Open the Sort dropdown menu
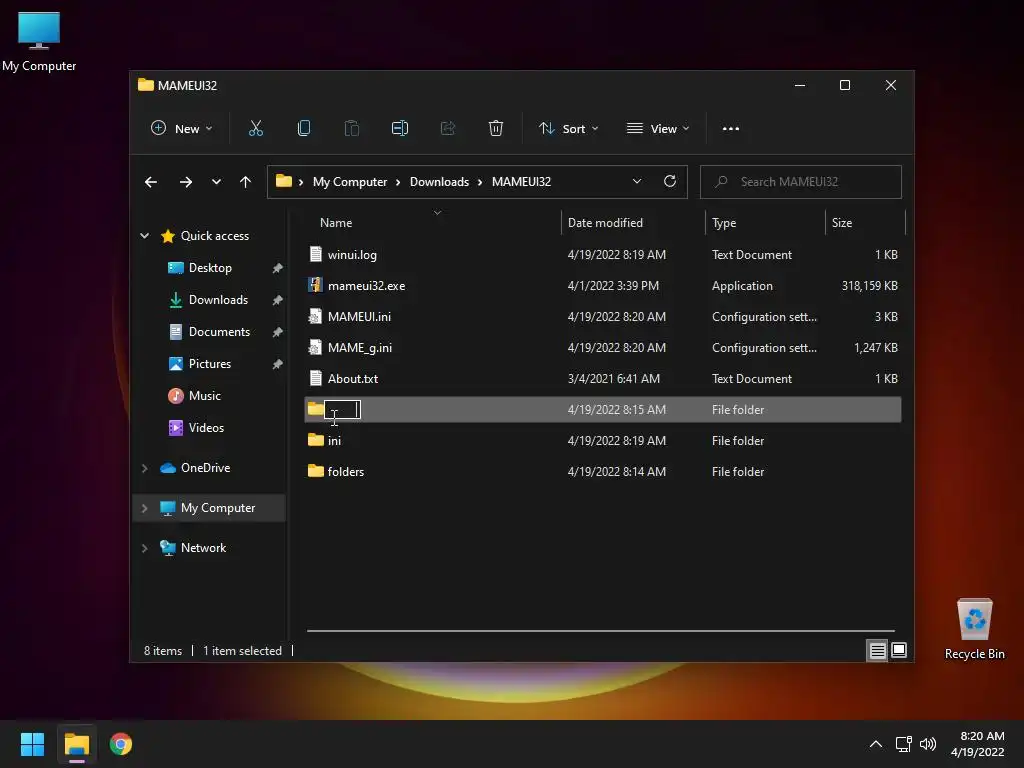Viewport: 1024px width, 768px height. [568, 129]
